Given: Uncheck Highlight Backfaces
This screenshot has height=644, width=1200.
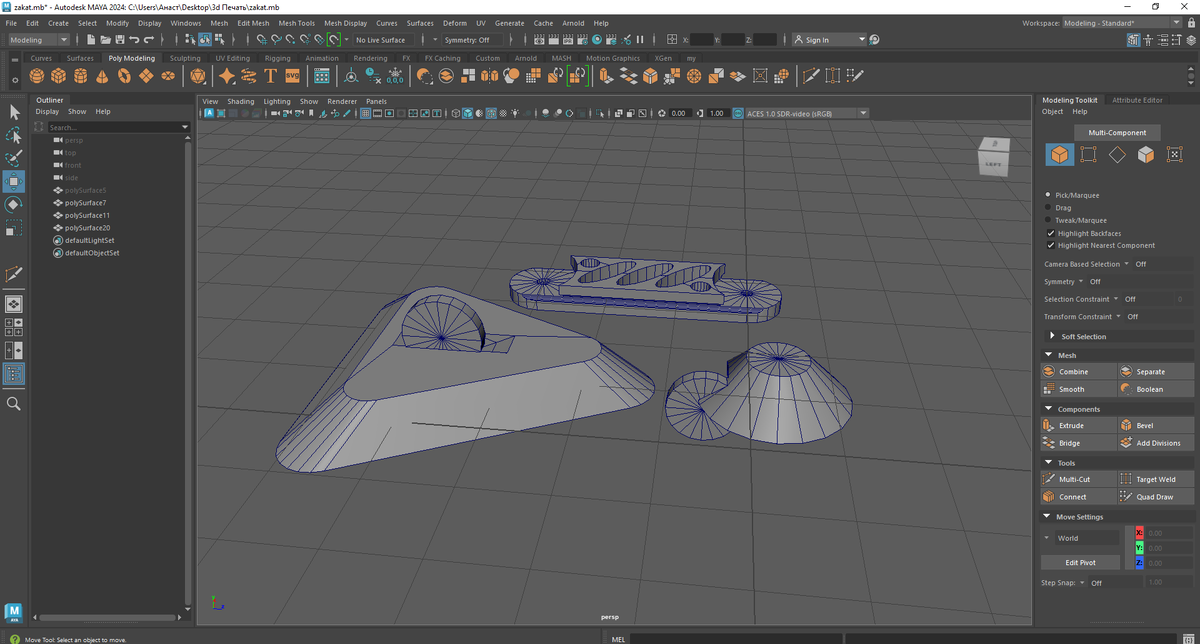Looking at the screenshot, I should [1050, 233].
